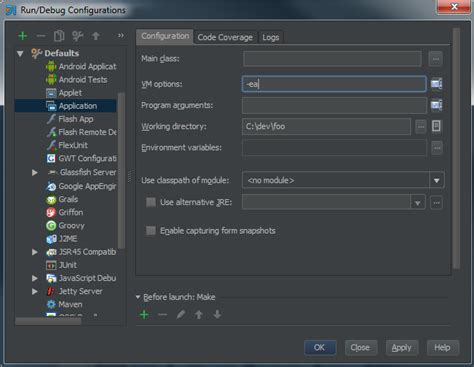
Task: Add a new configuration with the green plus
Action: click(x=23, y=36)
